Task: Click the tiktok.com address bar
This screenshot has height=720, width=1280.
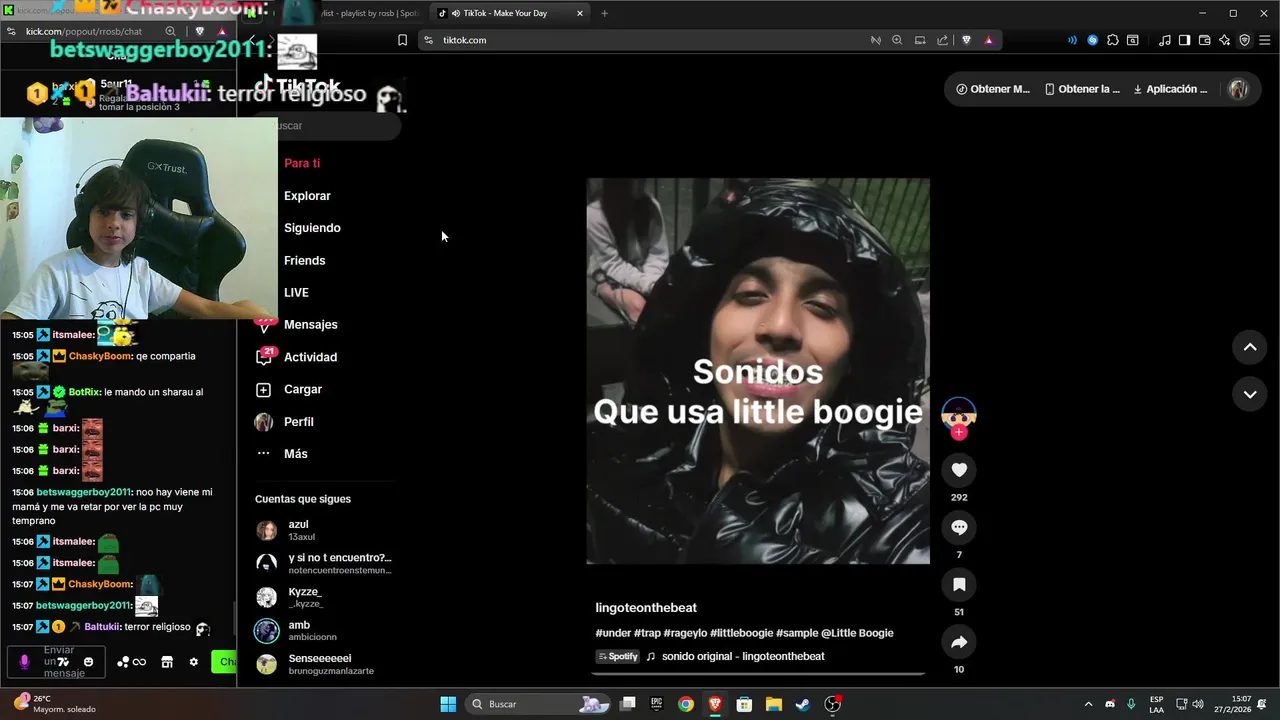Action: pyautogui.click(x=640, y=40)
